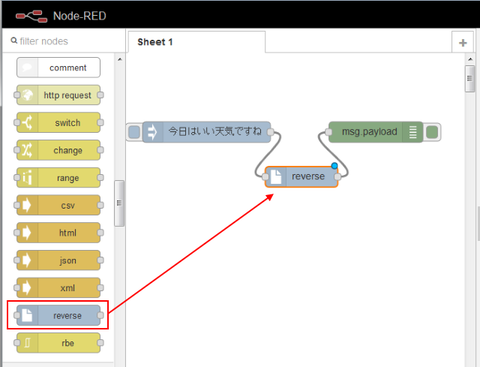This screenshot has width=480, height=367.
Task: Click the Node-RED logo icon
Action: 31,16
